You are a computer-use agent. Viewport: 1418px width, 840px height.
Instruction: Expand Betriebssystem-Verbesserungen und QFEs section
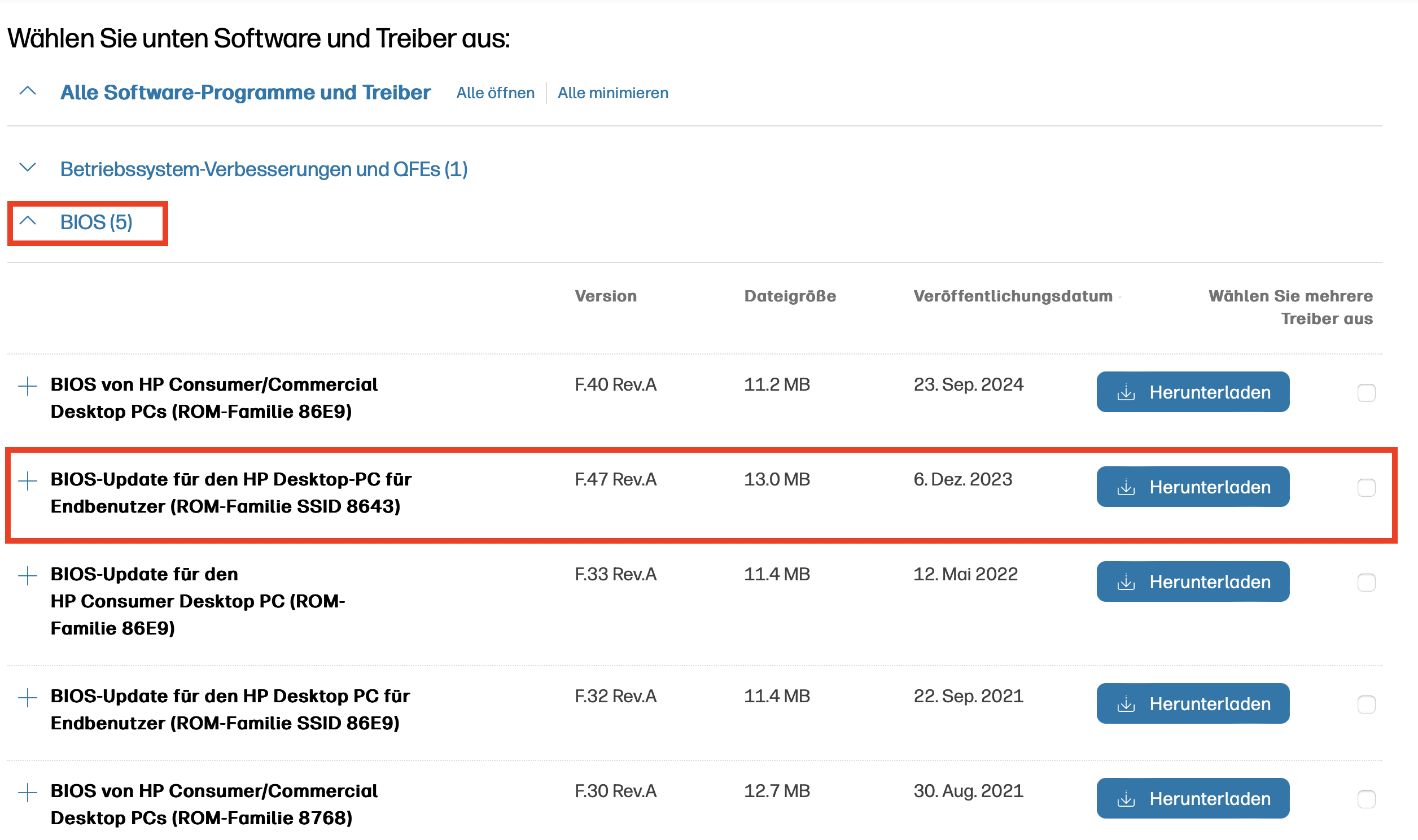click(x=27, y=168)
